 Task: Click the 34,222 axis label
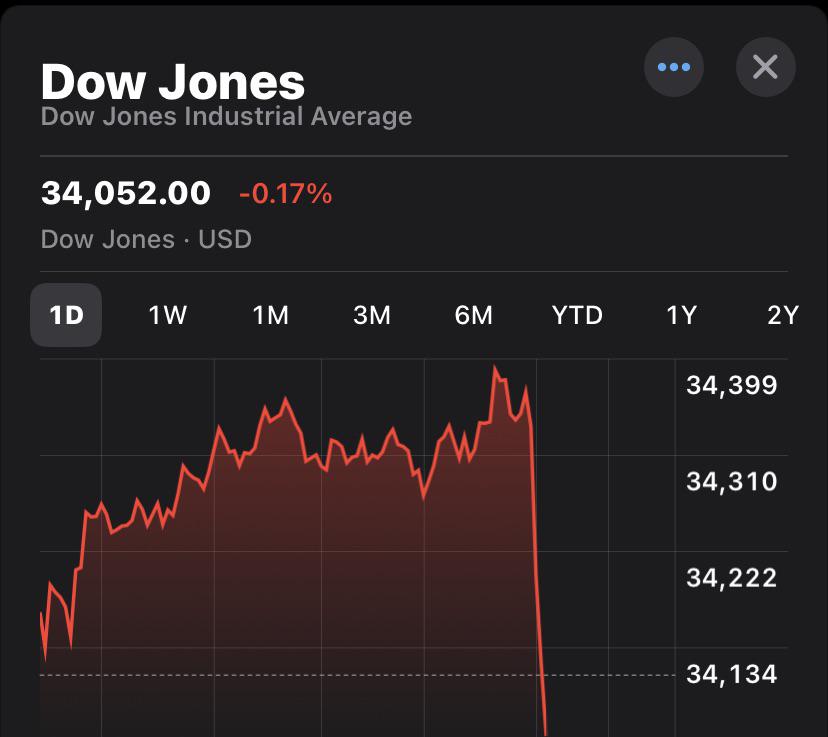click(731, 578)
